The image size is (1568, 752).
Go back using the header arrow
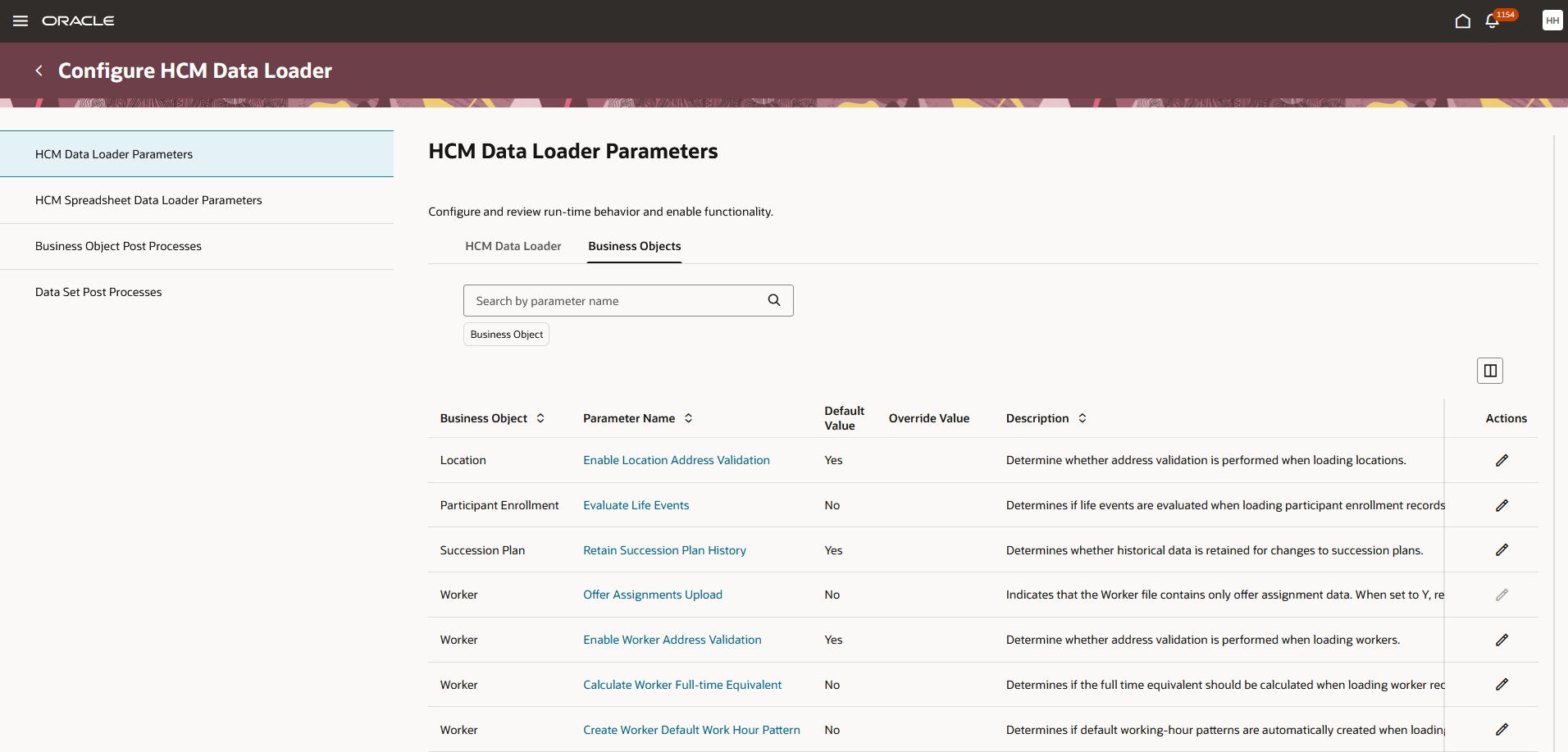point(39,71)
